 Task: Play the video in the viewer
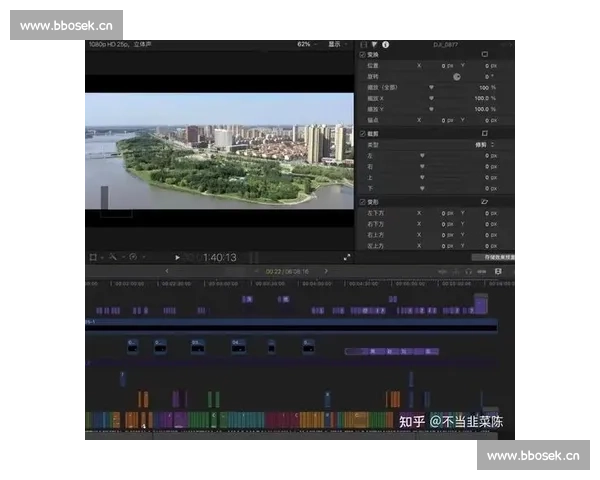(178, 257)
